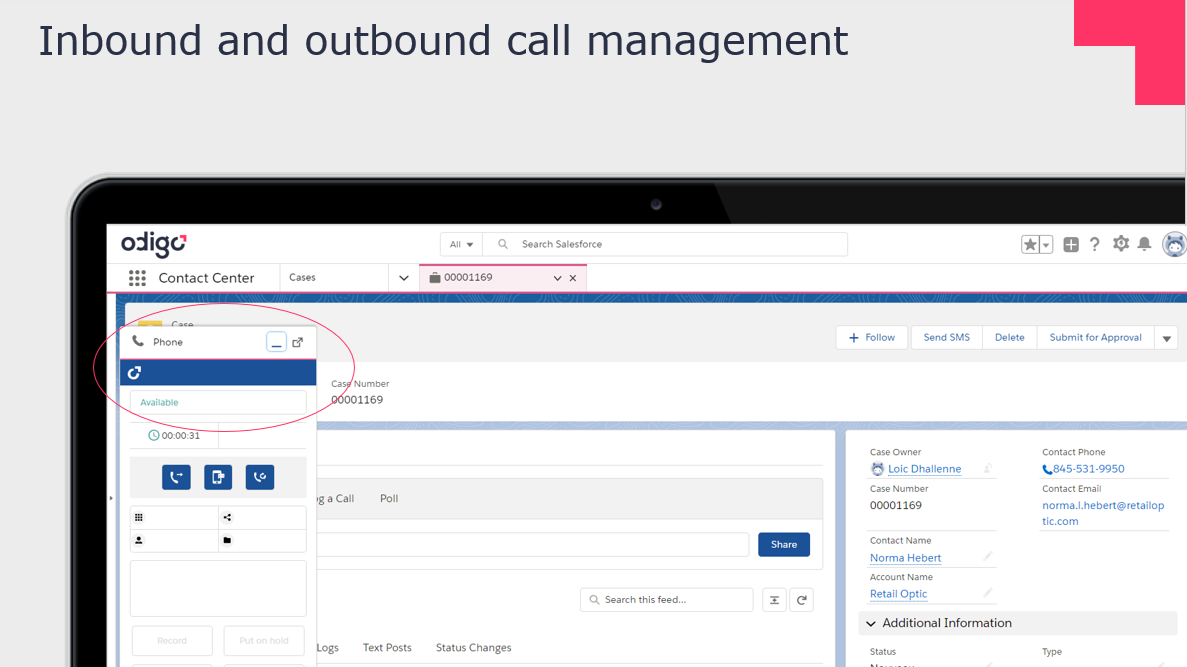Minimize the Phone widget panel
Screen dimensions: 1187x667
tap(276, 341)
